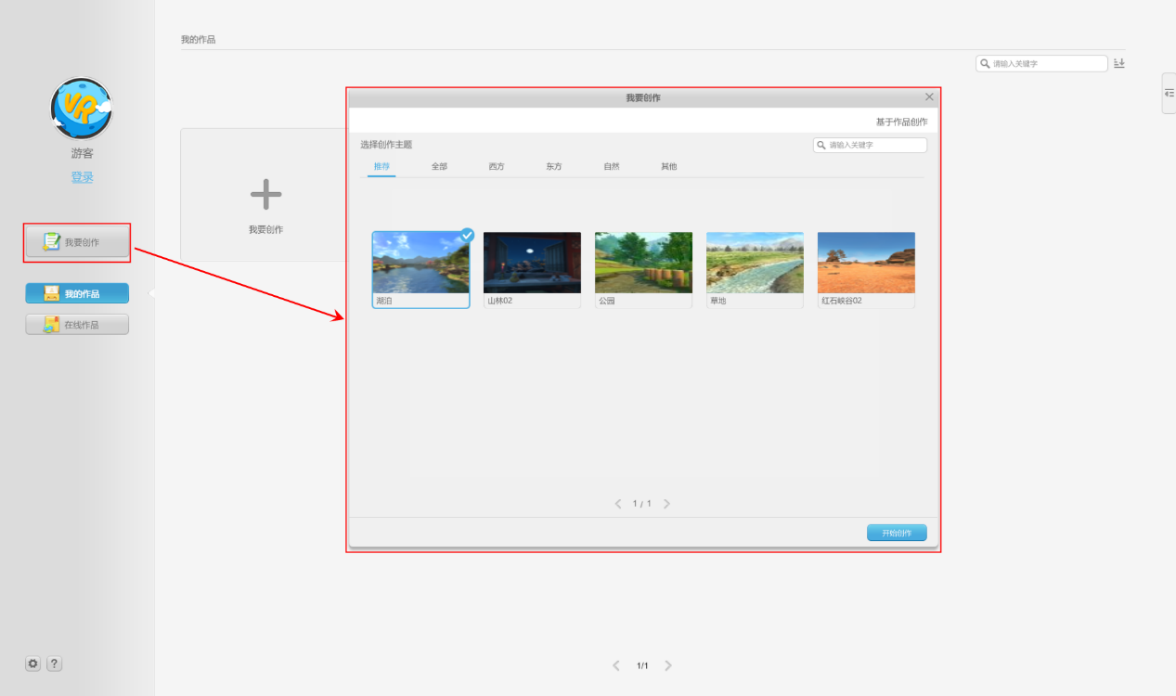Click the 开始创作 button
Image resolution: width=1176 pixels, height=696 pixels.
click(x=897, y=532)
